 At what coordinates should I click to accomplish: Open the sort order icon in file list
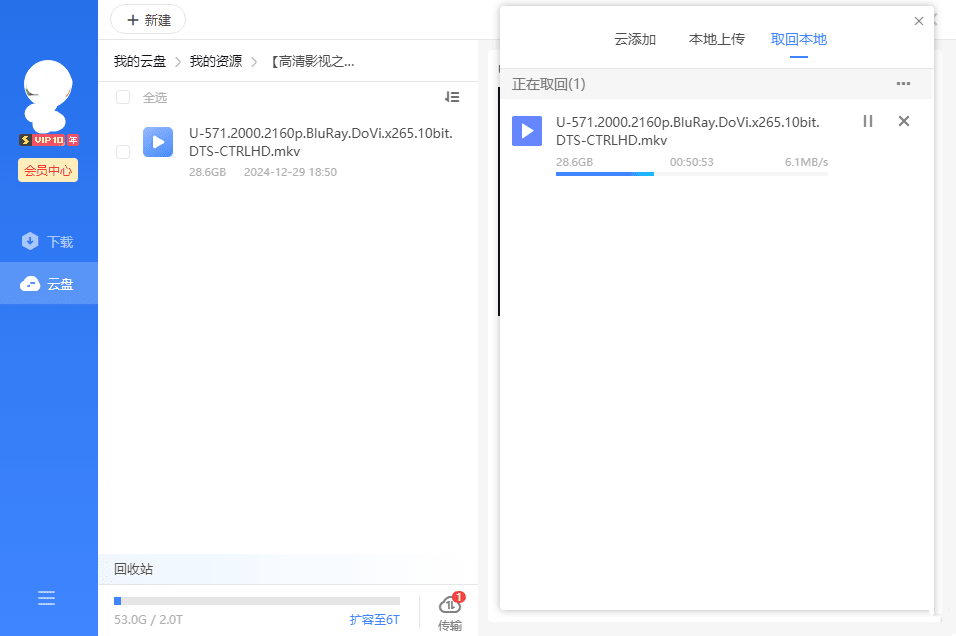point(452,97)
